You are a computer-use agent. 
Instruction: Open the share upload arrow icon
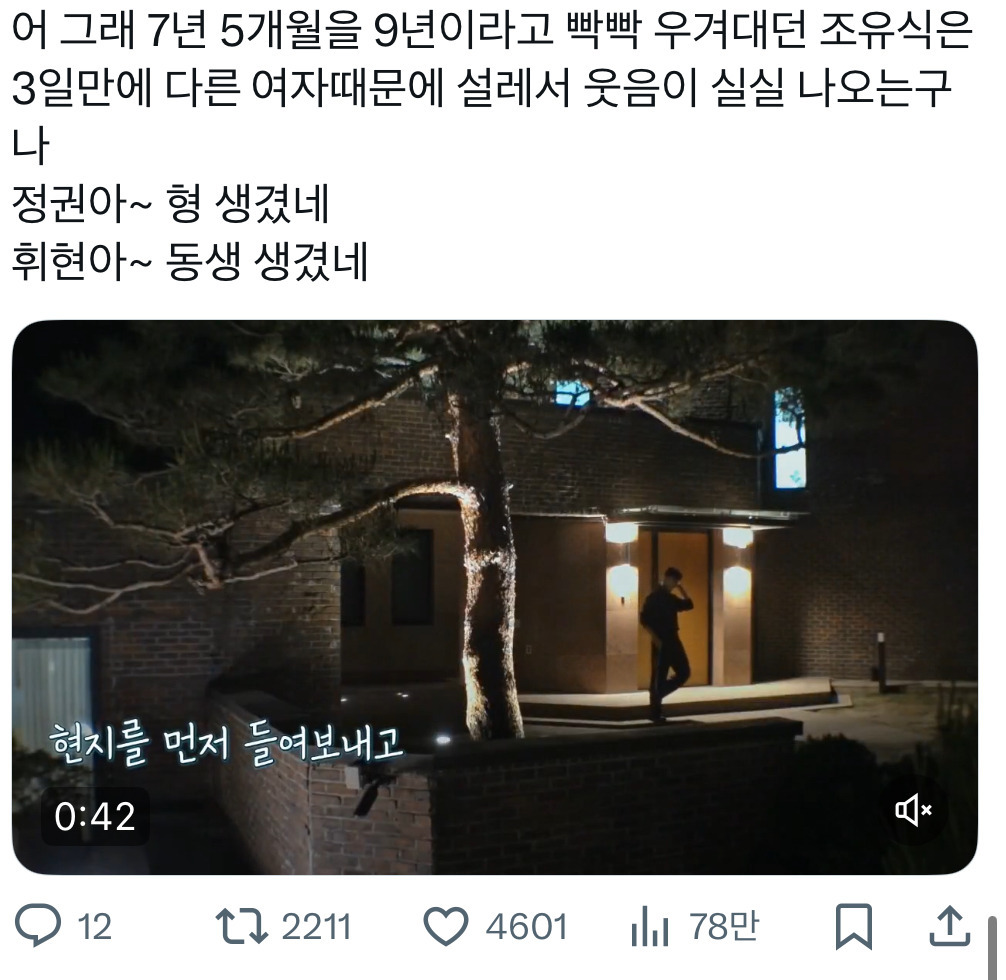click(x=950, y=925)
